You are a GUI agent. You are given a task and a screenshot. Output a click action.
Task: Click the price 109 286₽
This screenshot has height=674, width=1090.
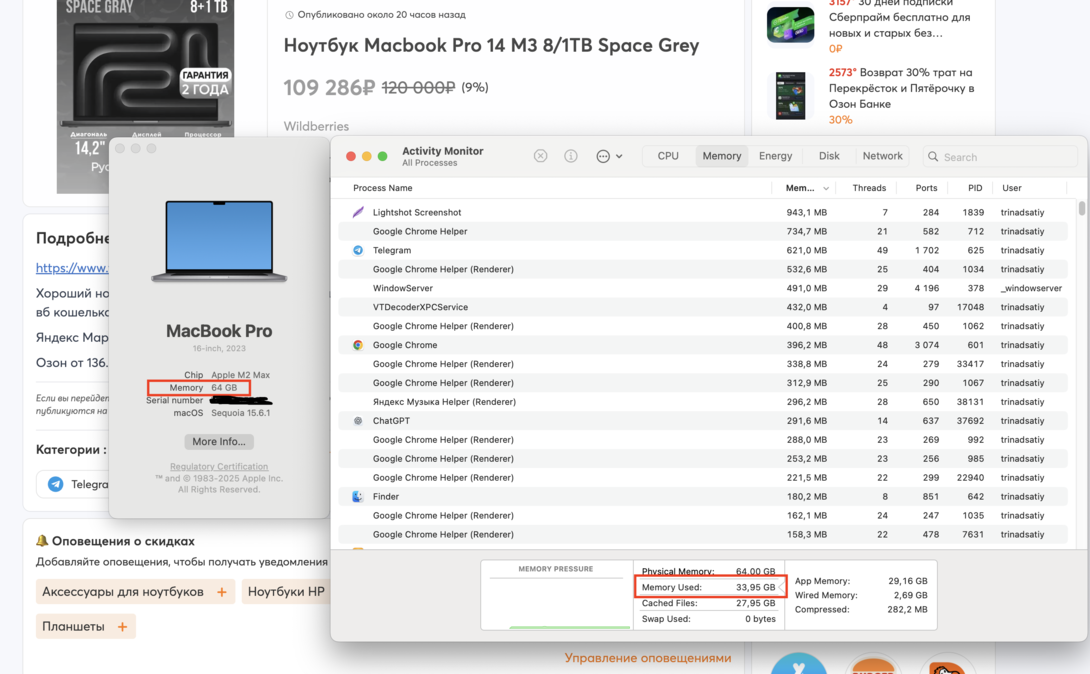pos(329,88)
